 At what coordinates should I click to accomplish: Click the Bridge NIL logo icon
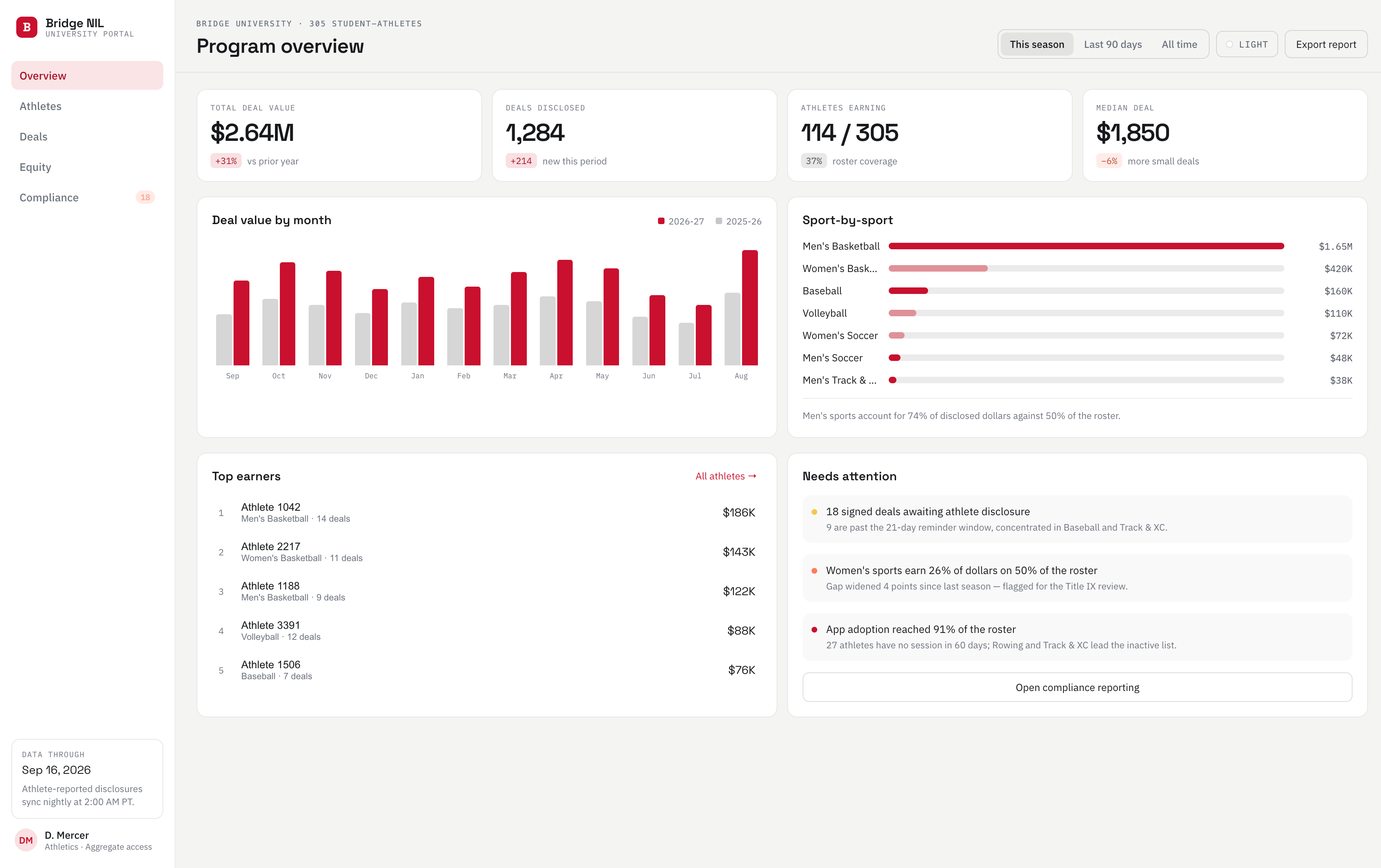click(x=26, y=27)
